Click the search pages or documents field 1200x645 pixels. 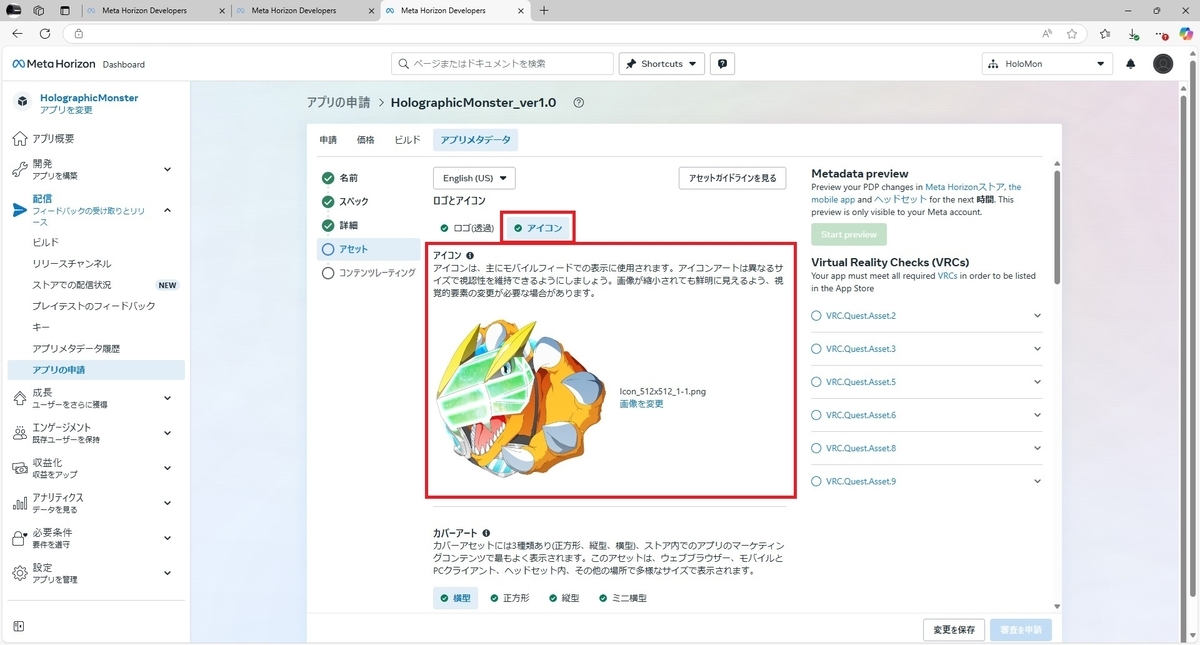click(502, 64)
